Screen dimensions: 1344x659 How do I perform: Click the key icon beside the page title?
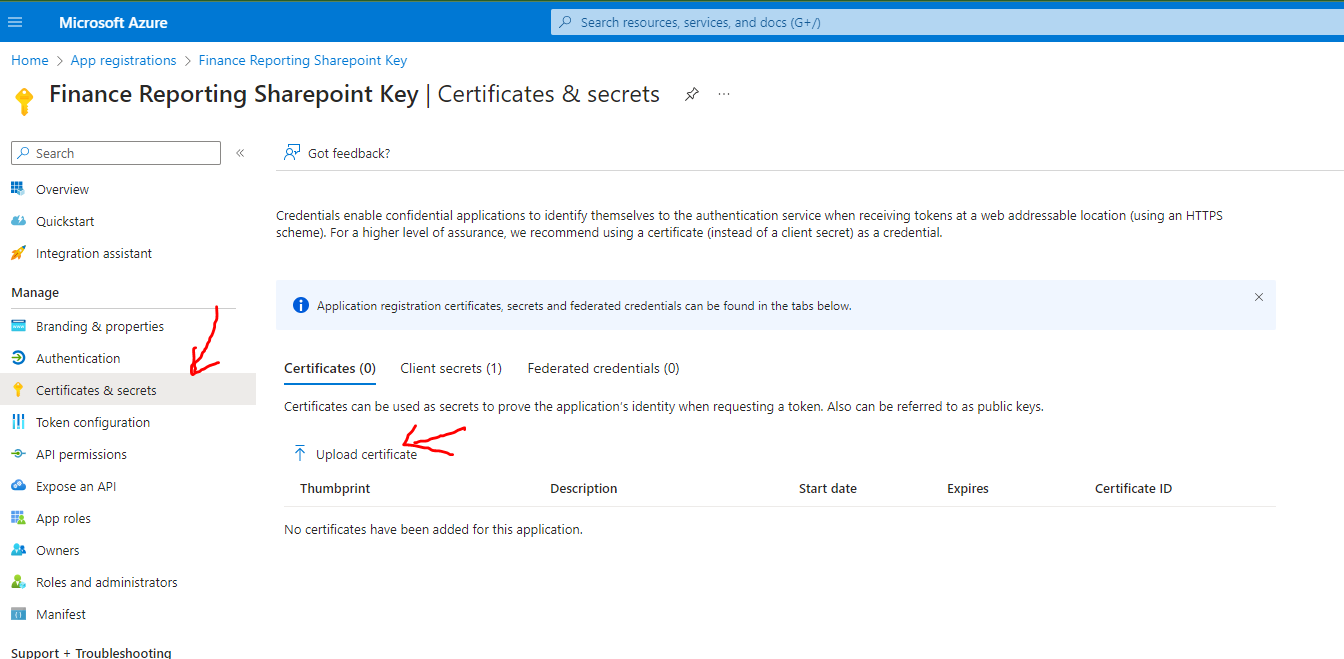[24, 100]
